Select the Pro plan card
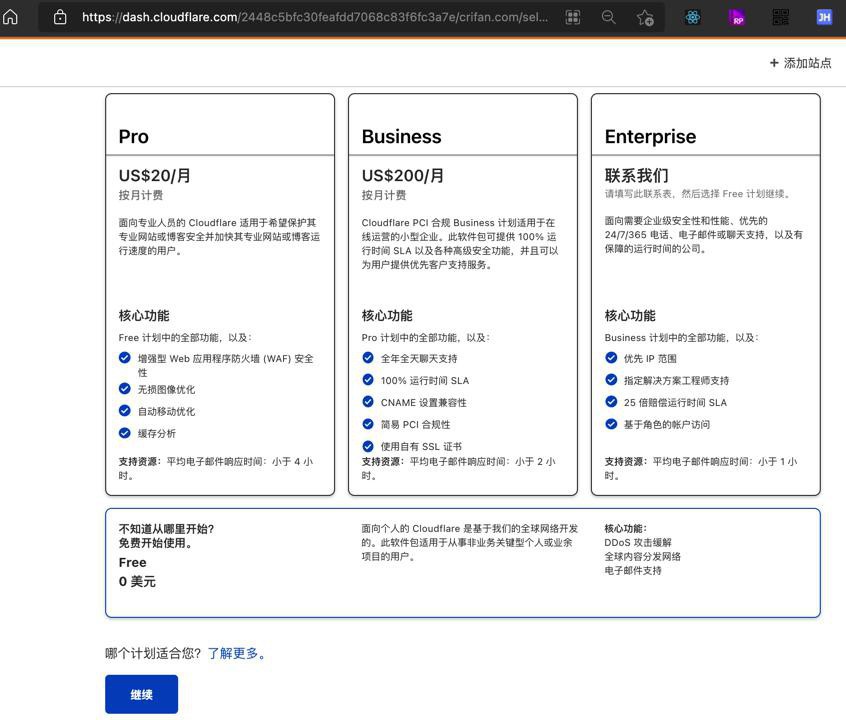 click(x=220, y=294)
